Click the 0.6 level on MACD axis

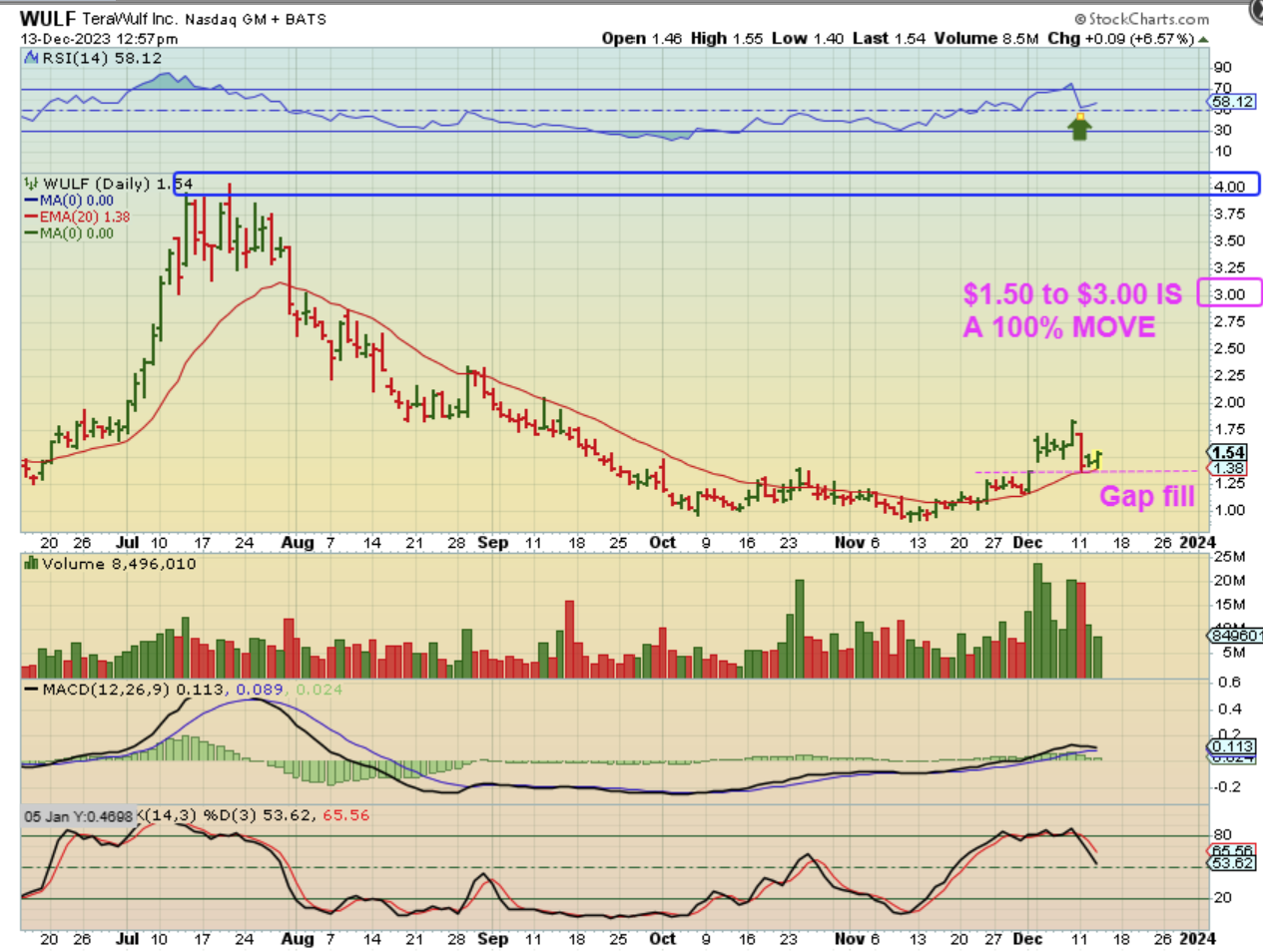(x=1230, y=683)
